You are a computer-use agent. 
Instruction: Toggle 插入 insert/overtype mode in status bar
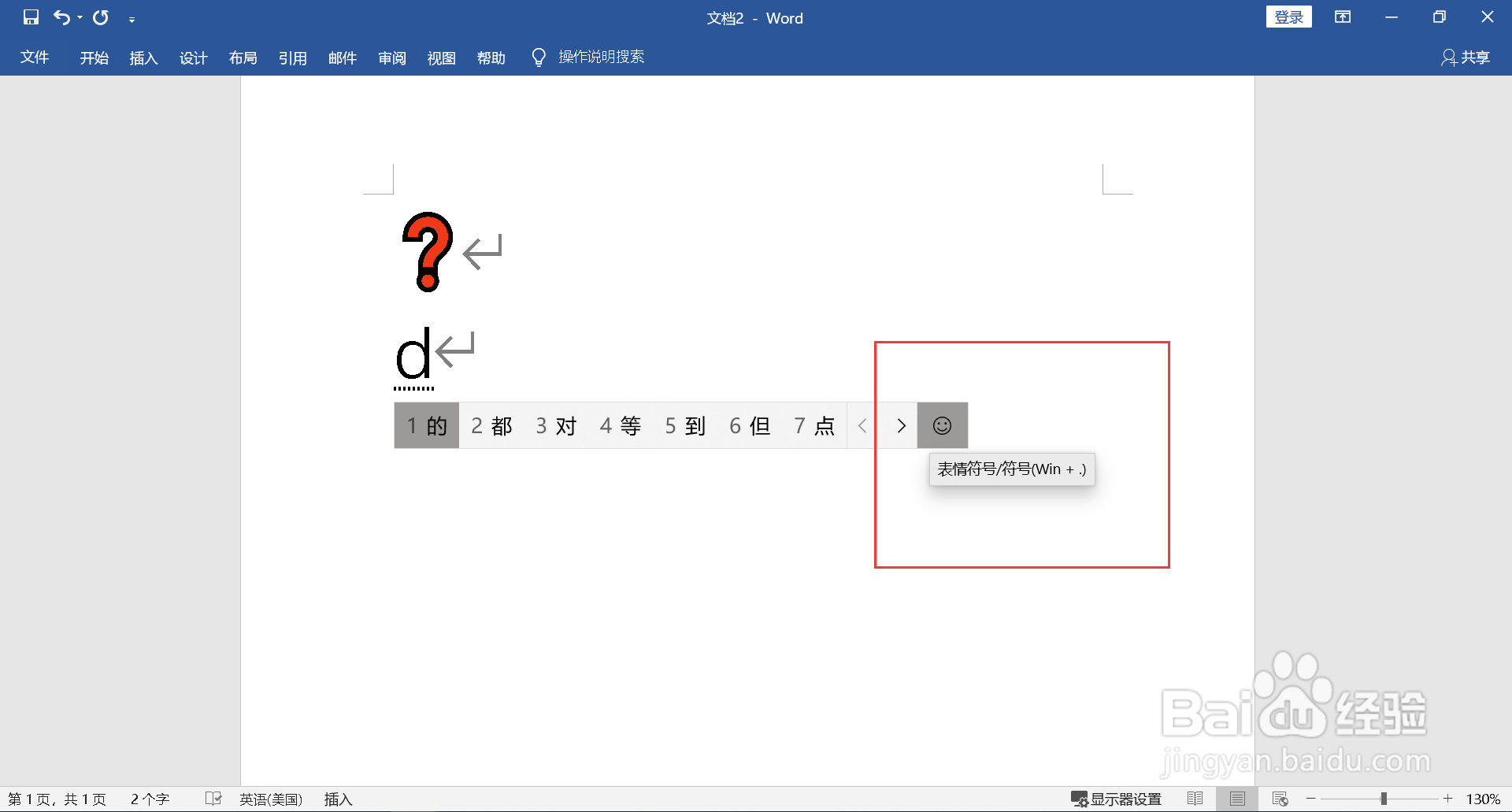(339, 799)
